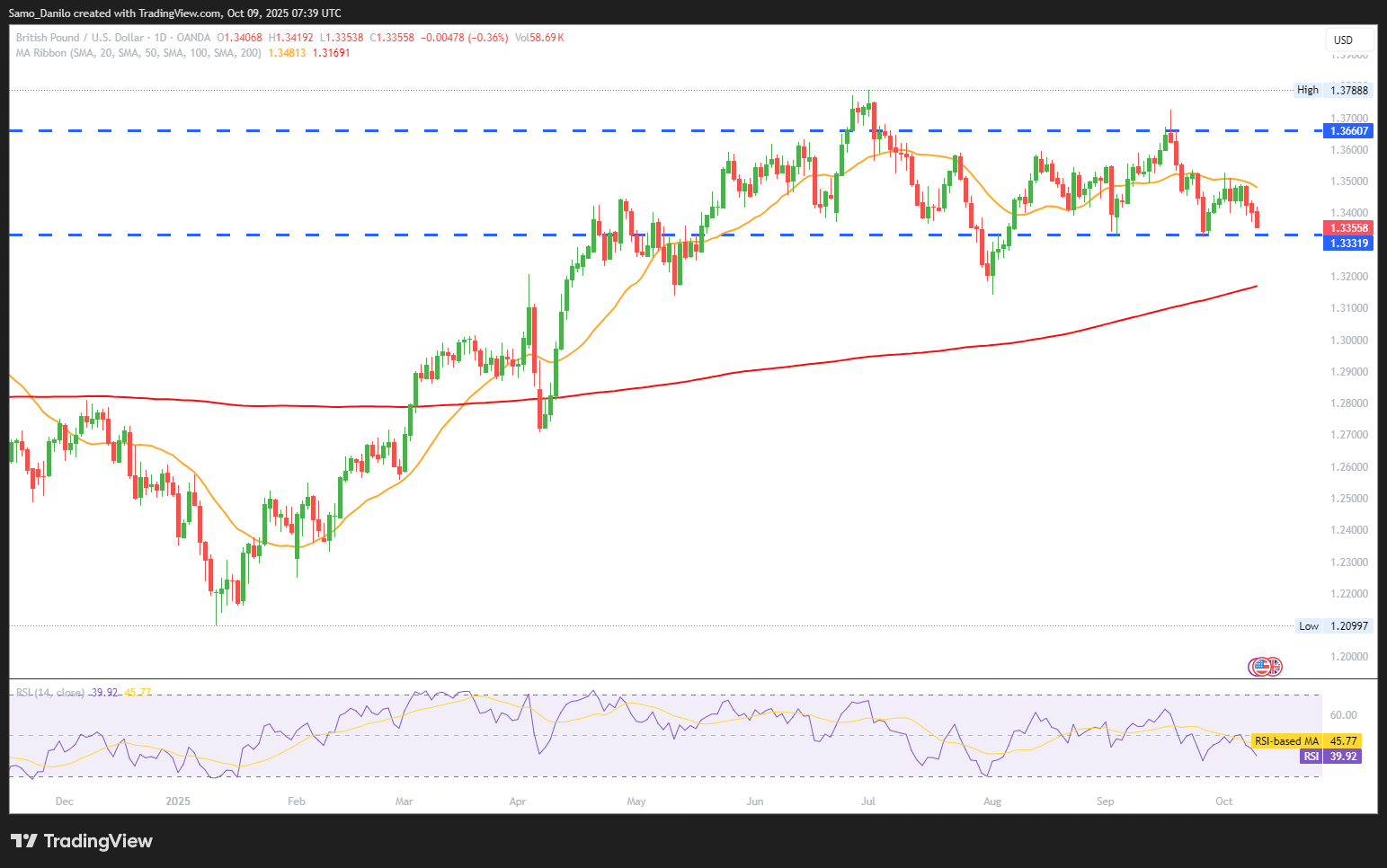Click the blue 1.33319 price level tag
Screen dimensions: 1387x868
click(1348, 244)
